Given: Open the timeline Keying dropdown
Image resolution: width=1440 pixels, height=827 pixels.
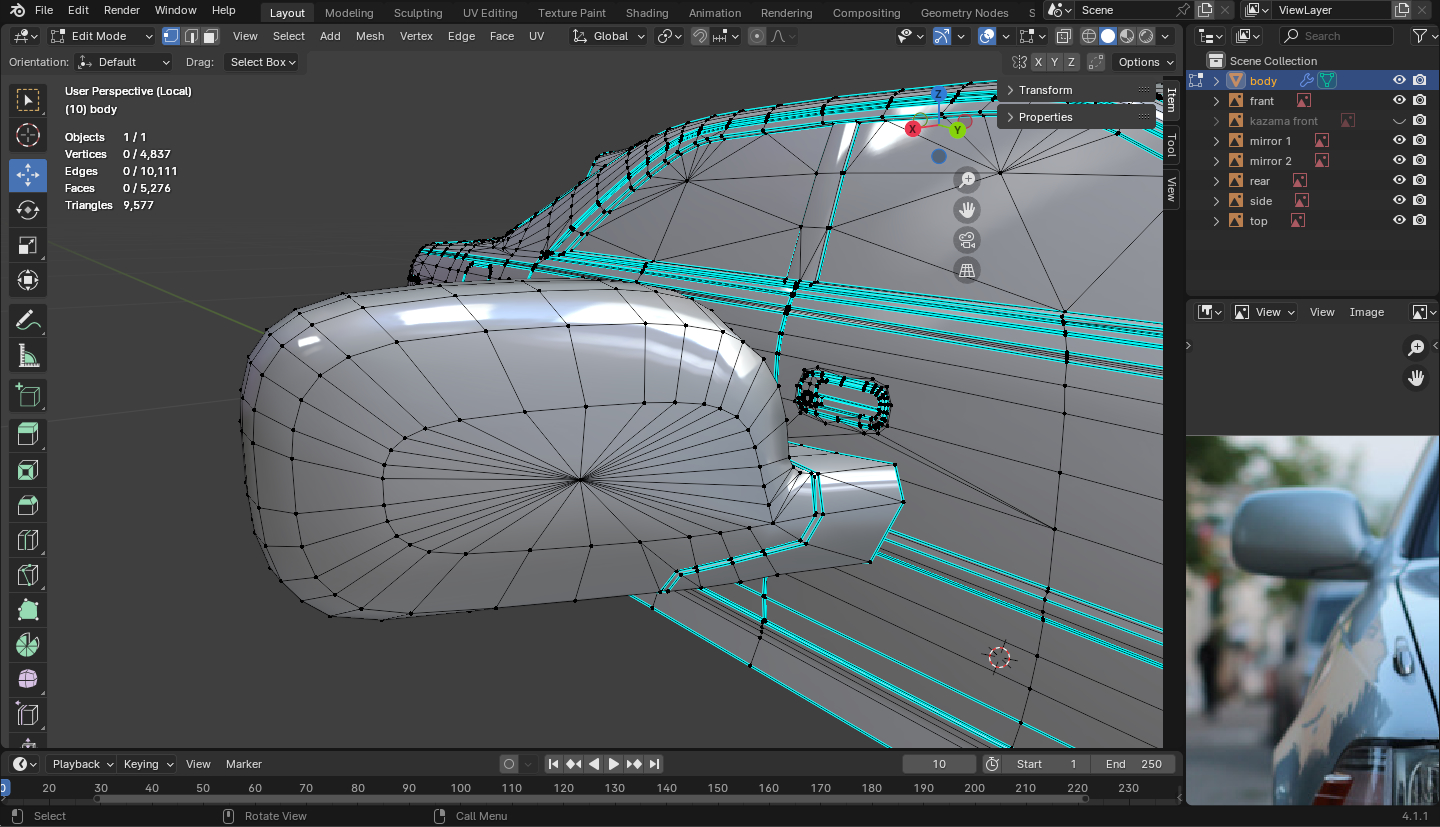Looking at the screenshot, I should (x=148, y=764).
